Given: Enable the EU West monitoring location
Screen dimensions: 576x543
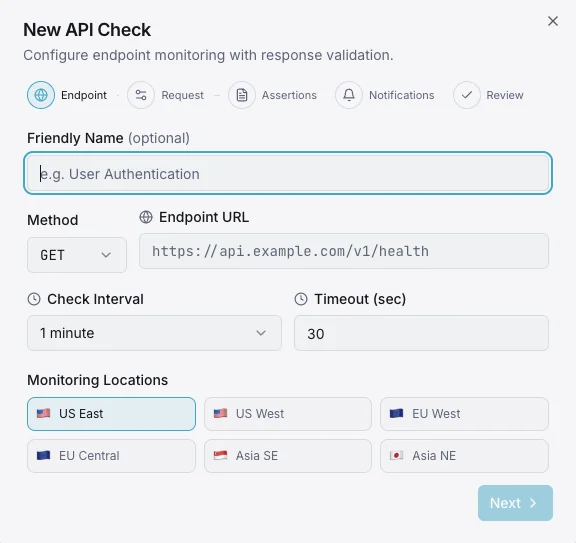Looking at the screenshot, I should point(464,414).
